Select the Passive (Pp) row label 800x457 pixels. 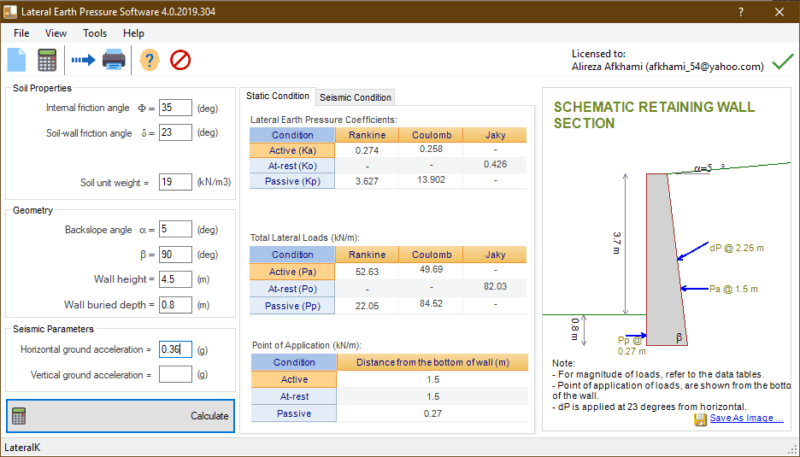pyautogui.click(x=292, y=306)
